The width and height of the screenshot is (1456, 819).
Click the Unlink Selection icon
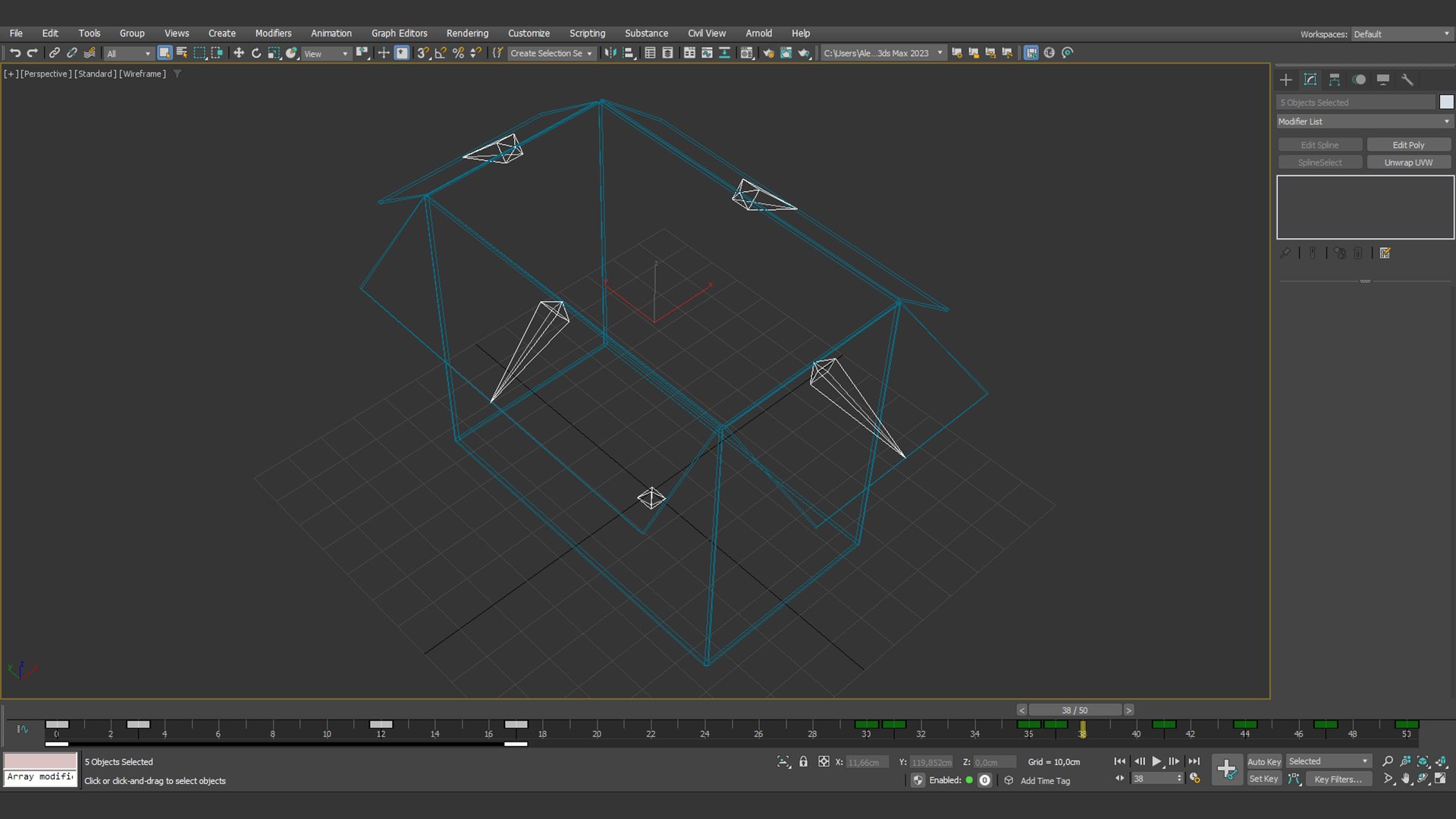(x=72, y=53)
